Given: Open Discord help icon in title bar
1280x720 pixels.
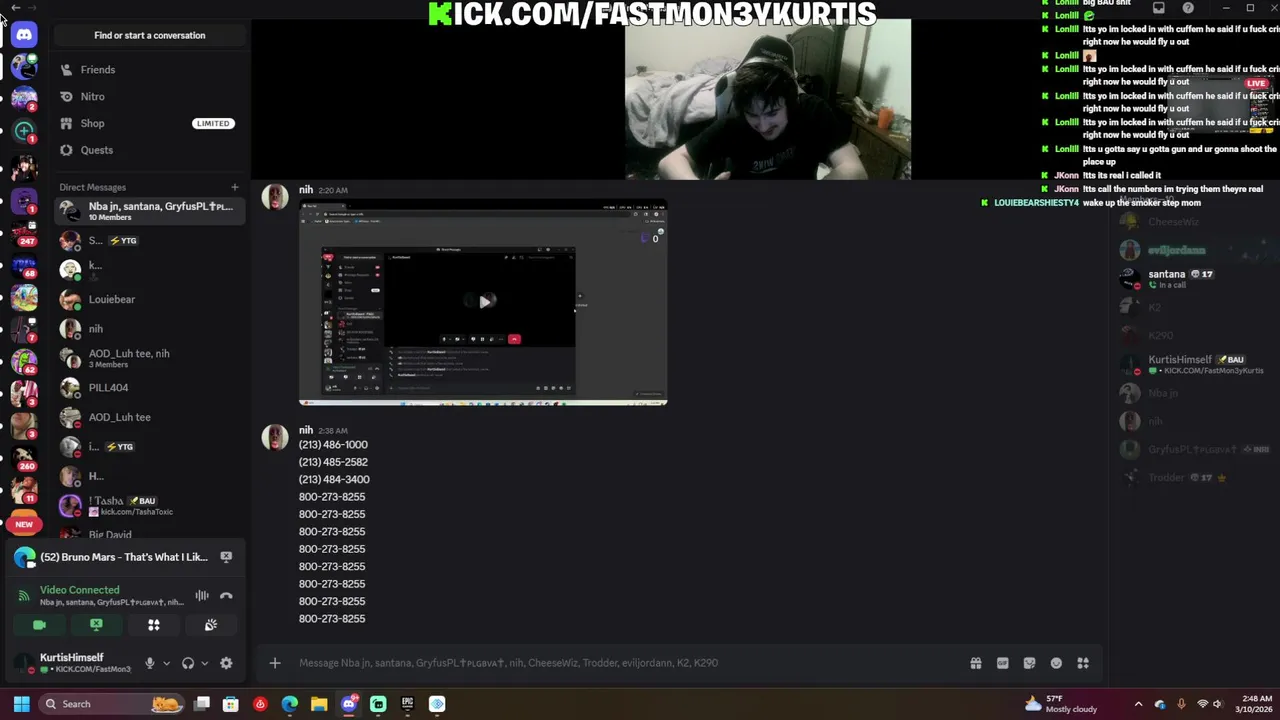Looking at the screenshot, I should tap(1187, 8).
